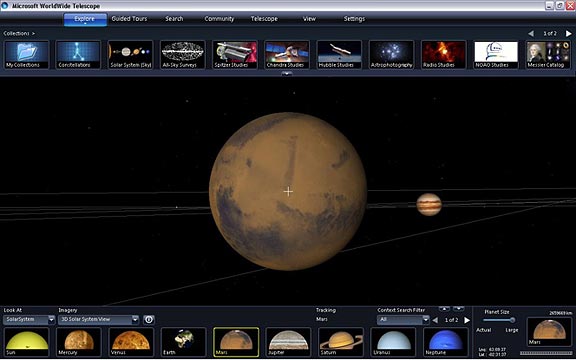Screen dimensions: 576x360
Task: Click the Collections breadcrumb link
Action: point(16,33)
